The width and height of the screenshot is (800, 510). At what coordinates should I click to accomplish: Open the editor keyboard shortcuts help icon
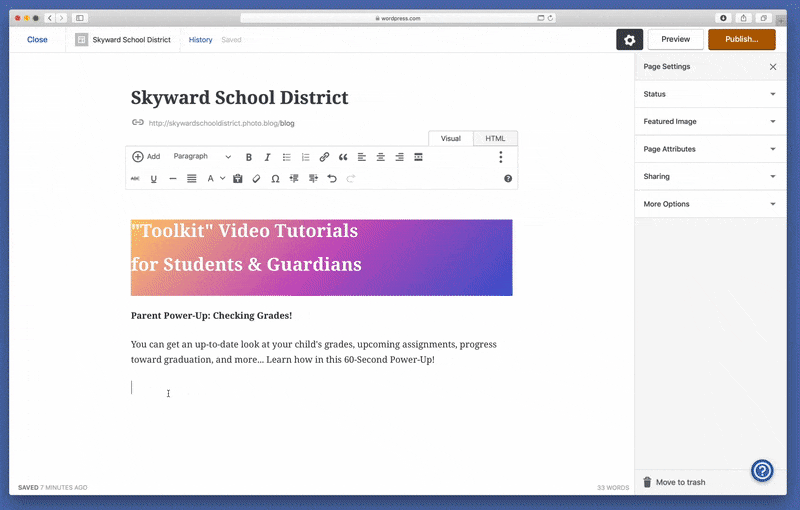(508, 178)
